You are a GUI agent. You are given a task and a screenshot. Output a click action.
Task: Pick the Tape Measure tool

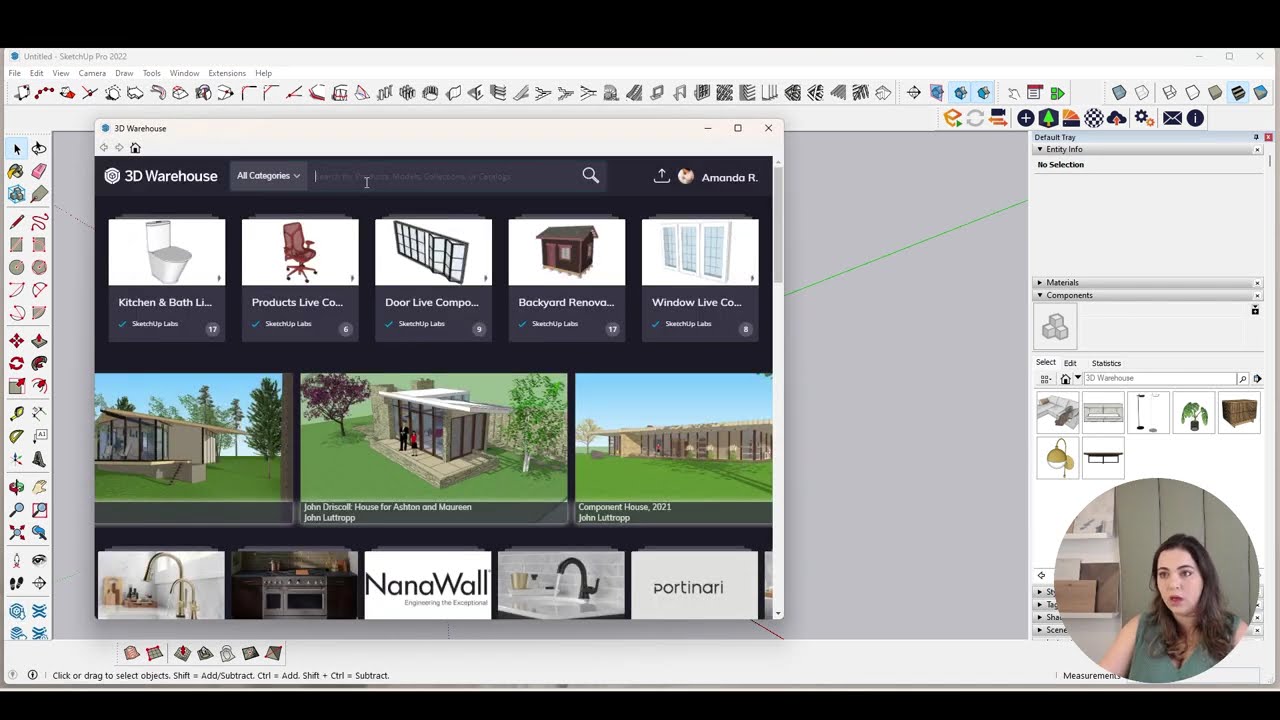coord(17,412)
